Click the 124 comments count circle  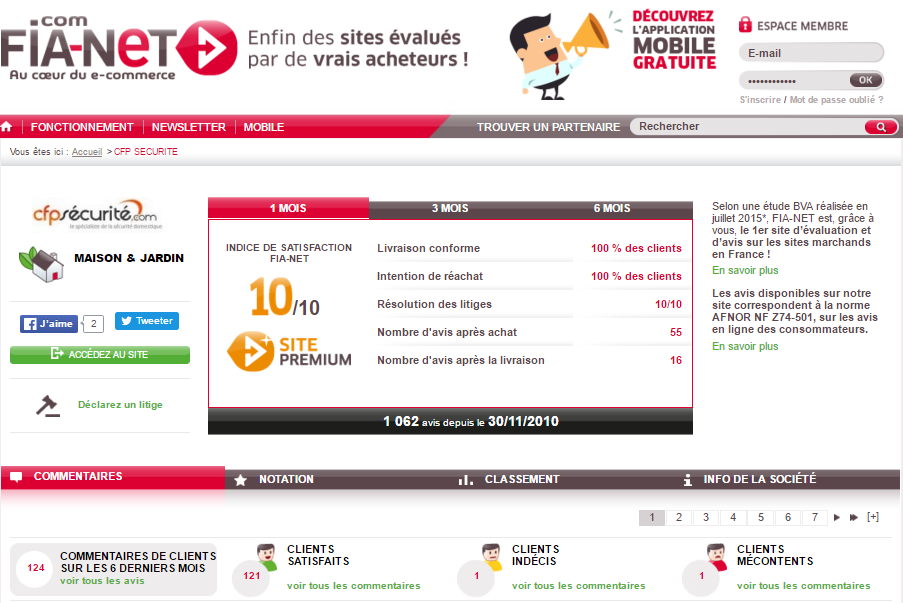[35, 568]
